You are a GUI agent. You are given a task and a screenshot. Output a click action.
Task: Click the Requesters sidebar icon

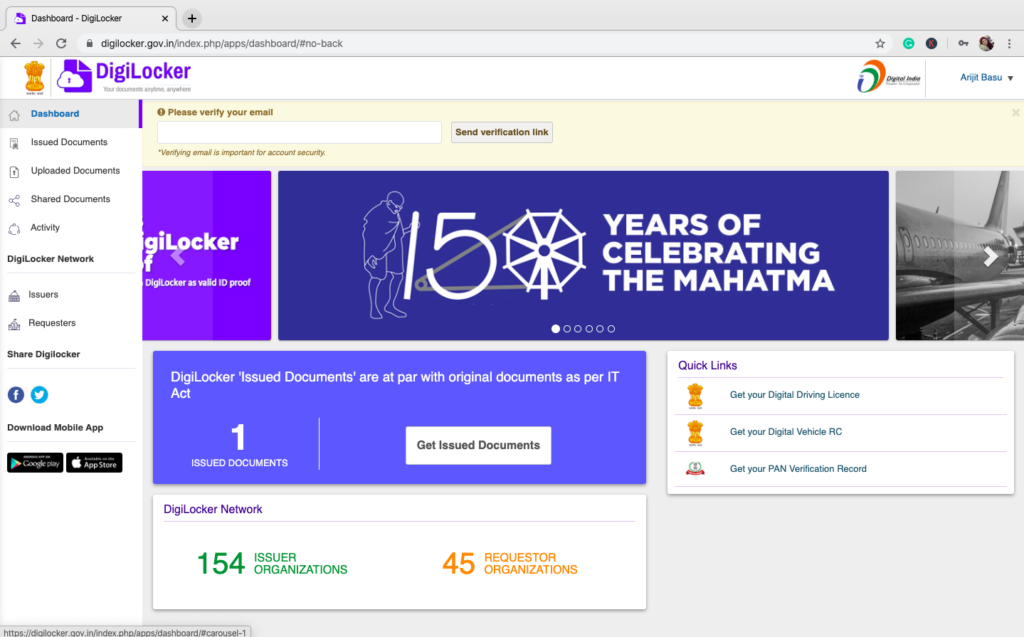click(14, 324)
